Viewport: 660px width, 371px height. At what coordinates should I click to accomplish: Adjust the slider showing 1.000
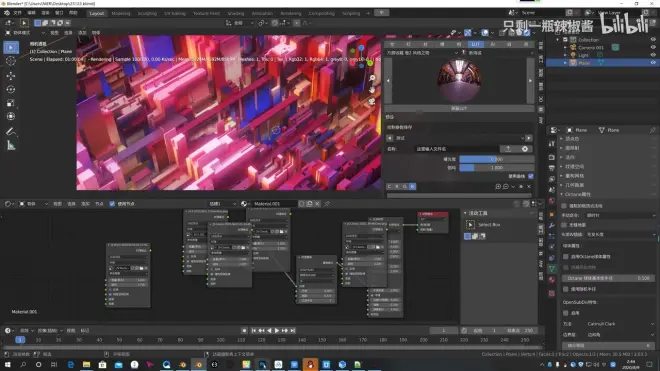tap(497, 168)
